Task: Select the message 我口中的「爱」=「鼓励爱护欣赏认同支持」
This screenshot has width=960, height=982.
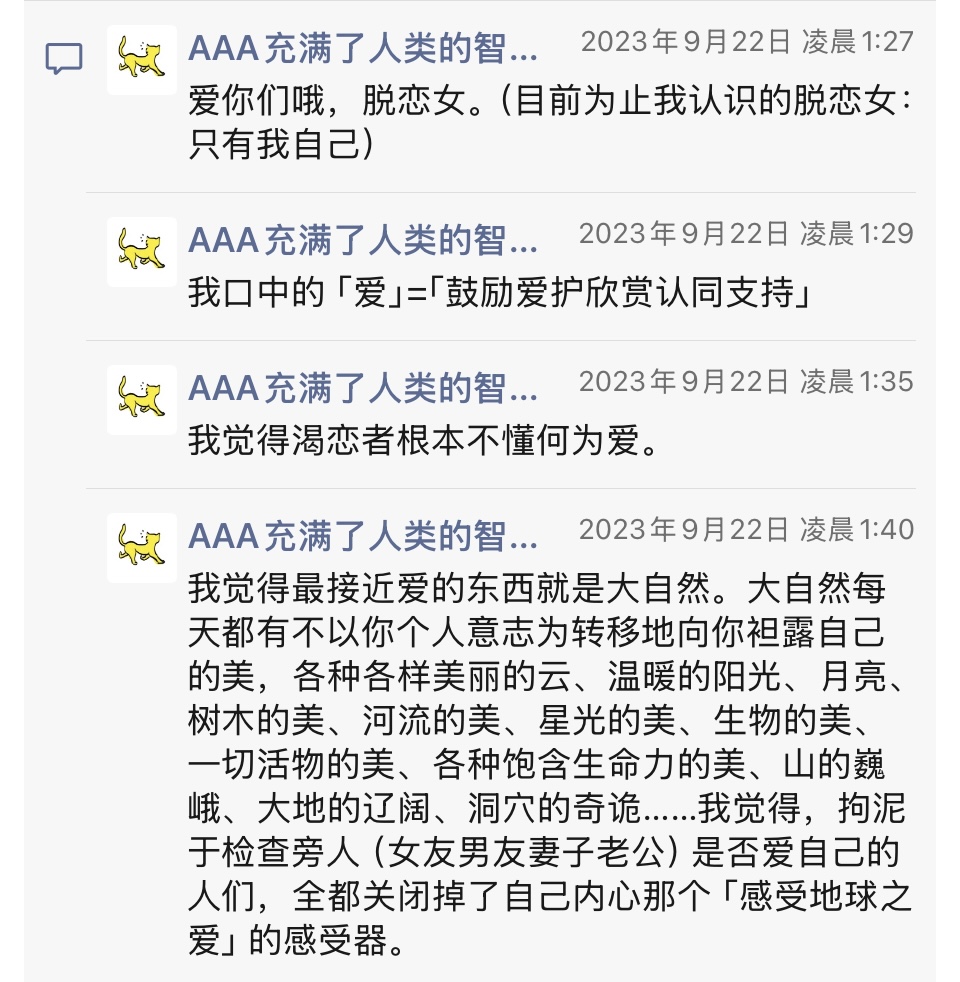Action: pos(498,295)
